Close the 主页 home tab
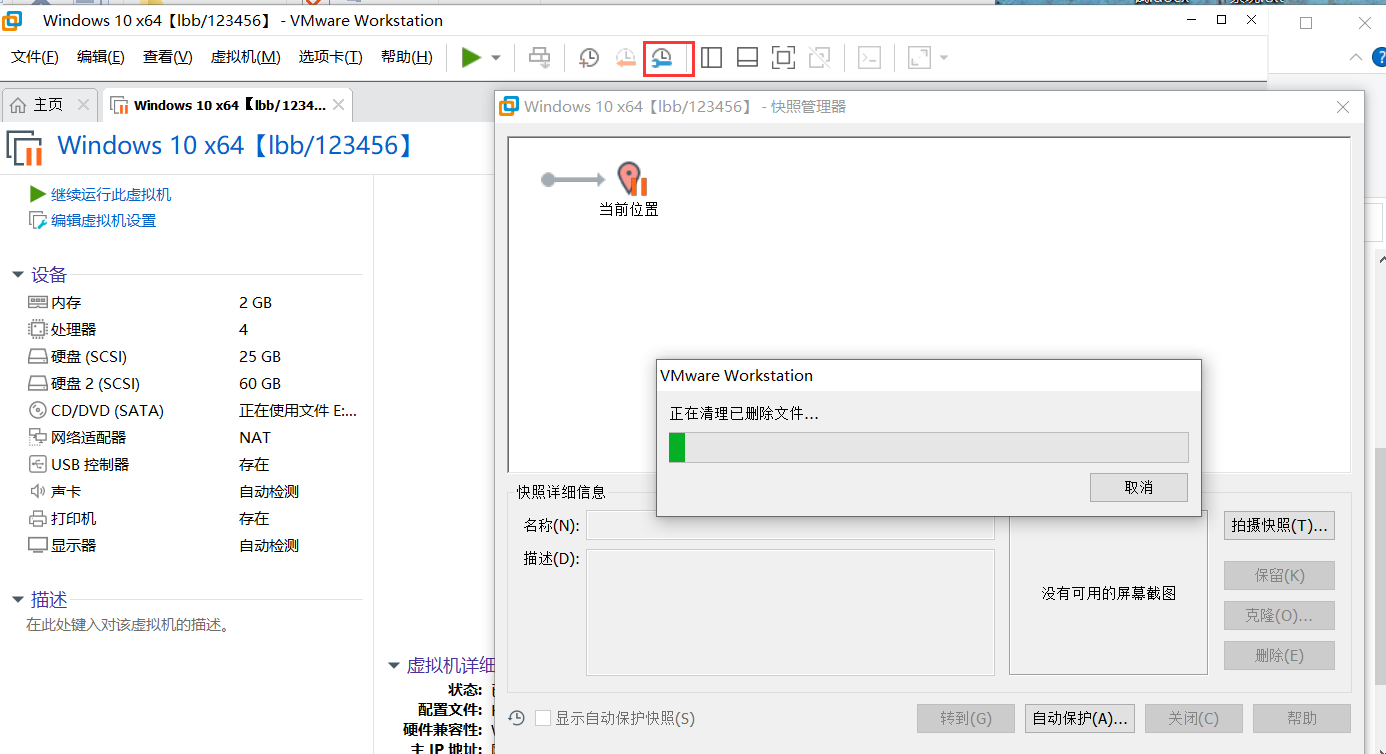This screenshot has height=754, width=1386. 83,105
